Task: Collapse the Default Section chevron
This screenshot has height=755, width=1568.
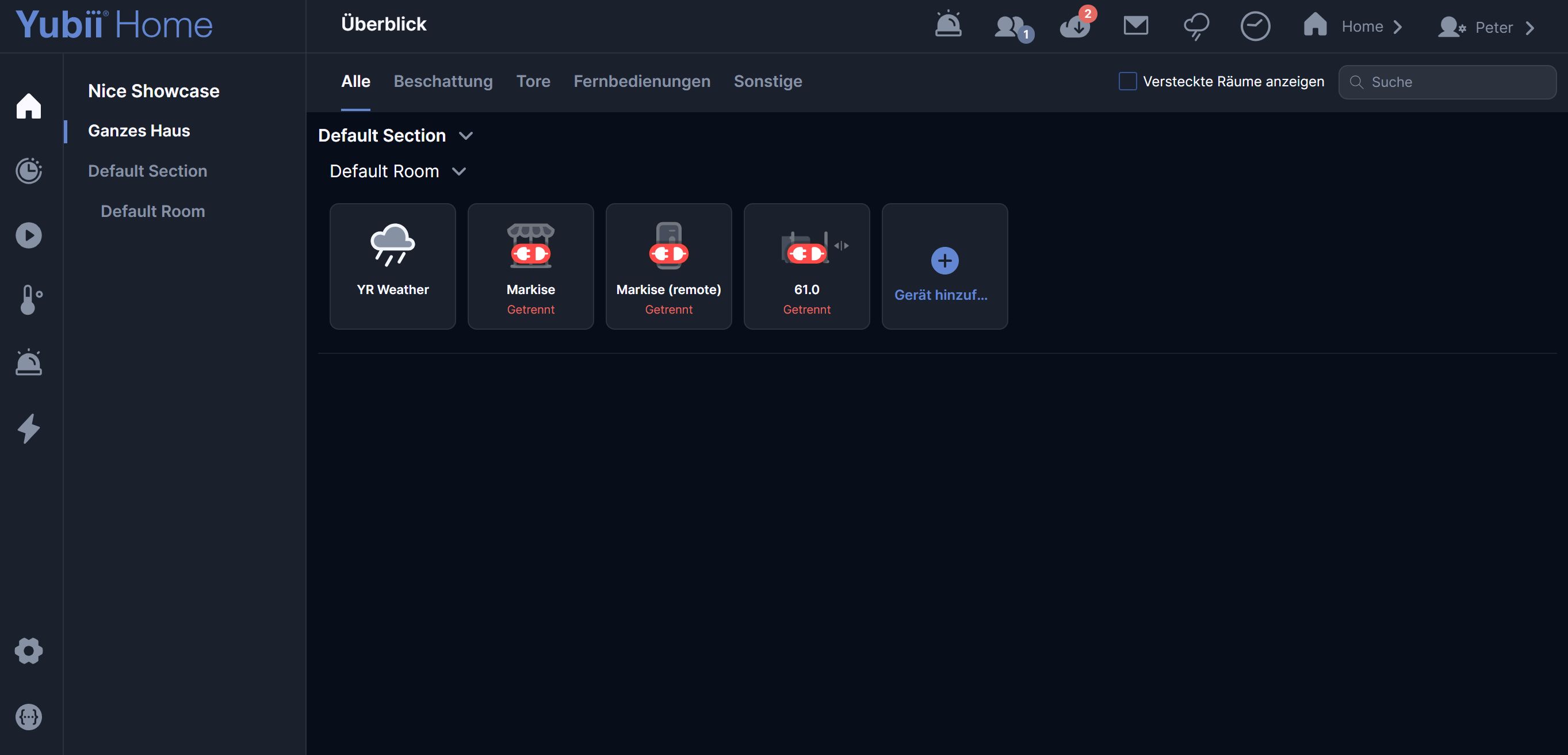Action: (x=466, y=135)
